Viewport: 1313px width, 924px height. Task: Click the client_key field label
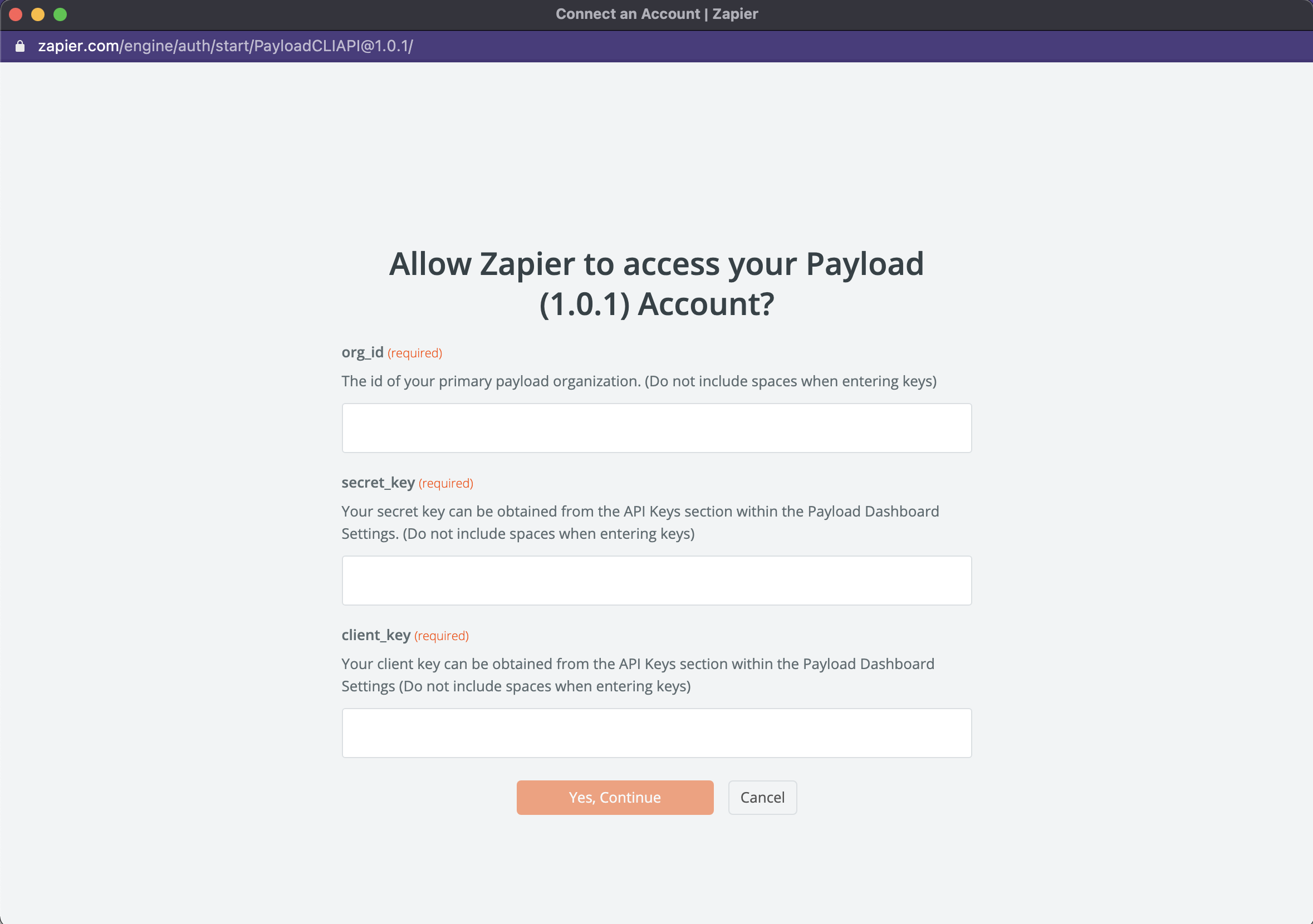(x=376, y=635)
